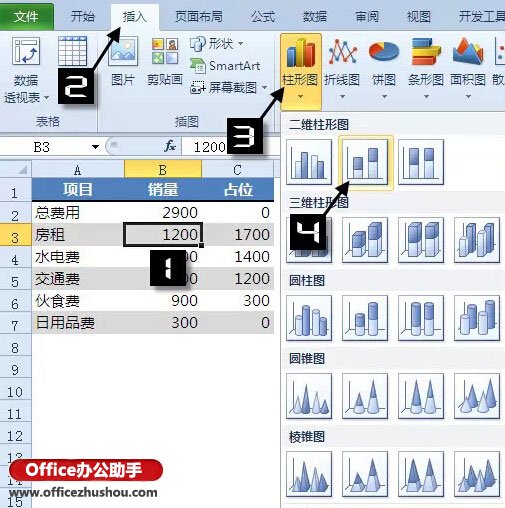
Task: Open the File (文件) tab
Action: pyautogui.click(x=27, y=16)
